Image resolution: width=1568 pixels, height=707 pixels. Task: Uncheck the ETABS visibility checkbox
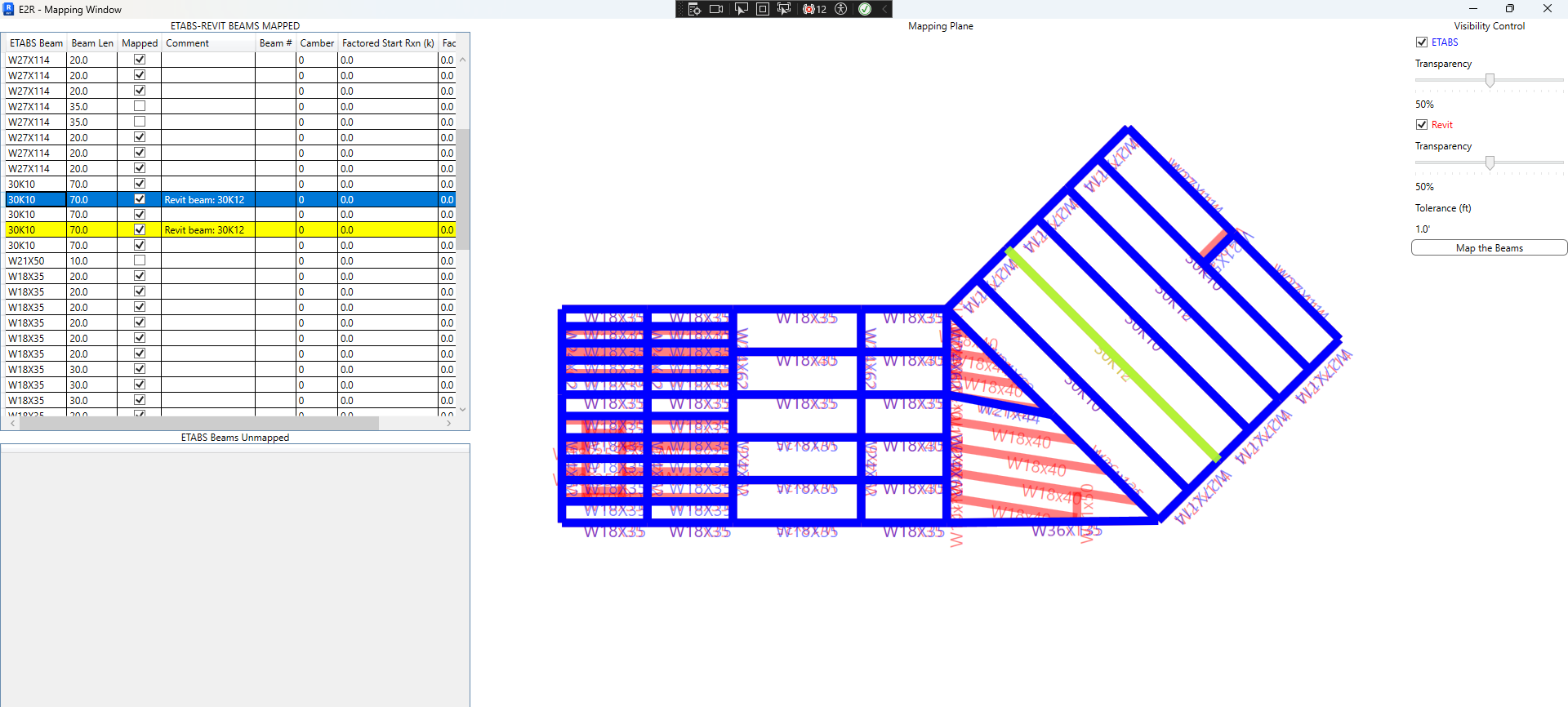pyautogui.click(x=1422, y=42)
